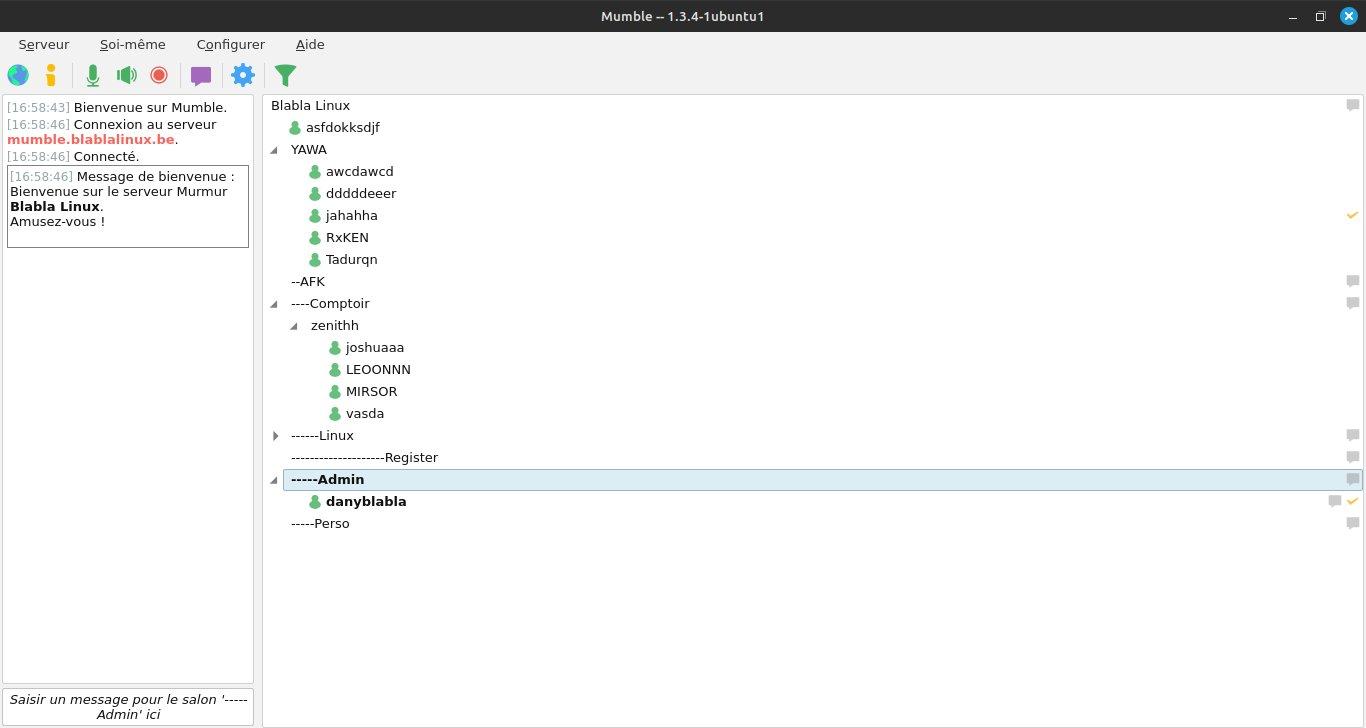Select the YAWA channel name

pos(309,150)
